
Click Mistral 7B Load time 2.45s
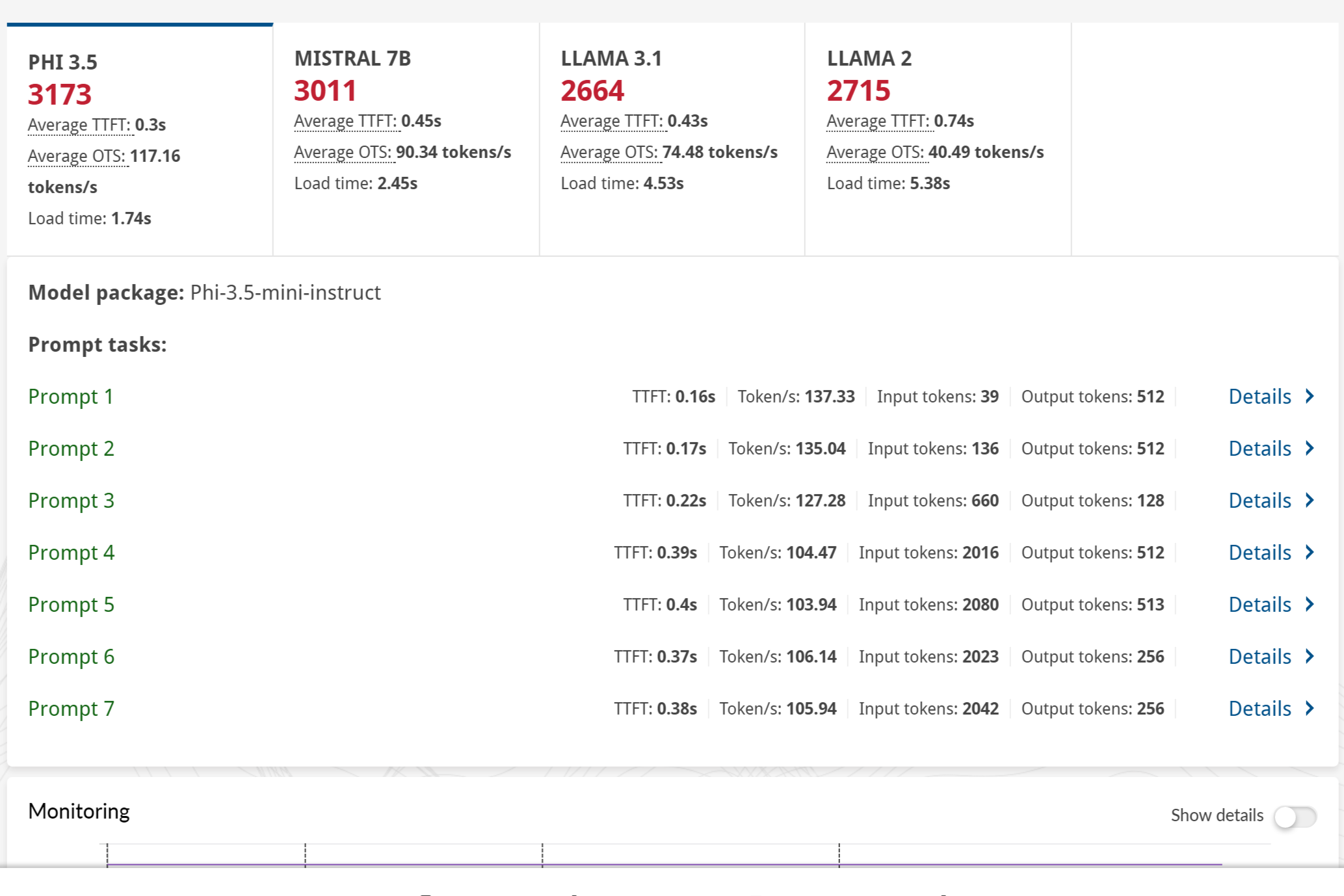(x=356, y=183)
